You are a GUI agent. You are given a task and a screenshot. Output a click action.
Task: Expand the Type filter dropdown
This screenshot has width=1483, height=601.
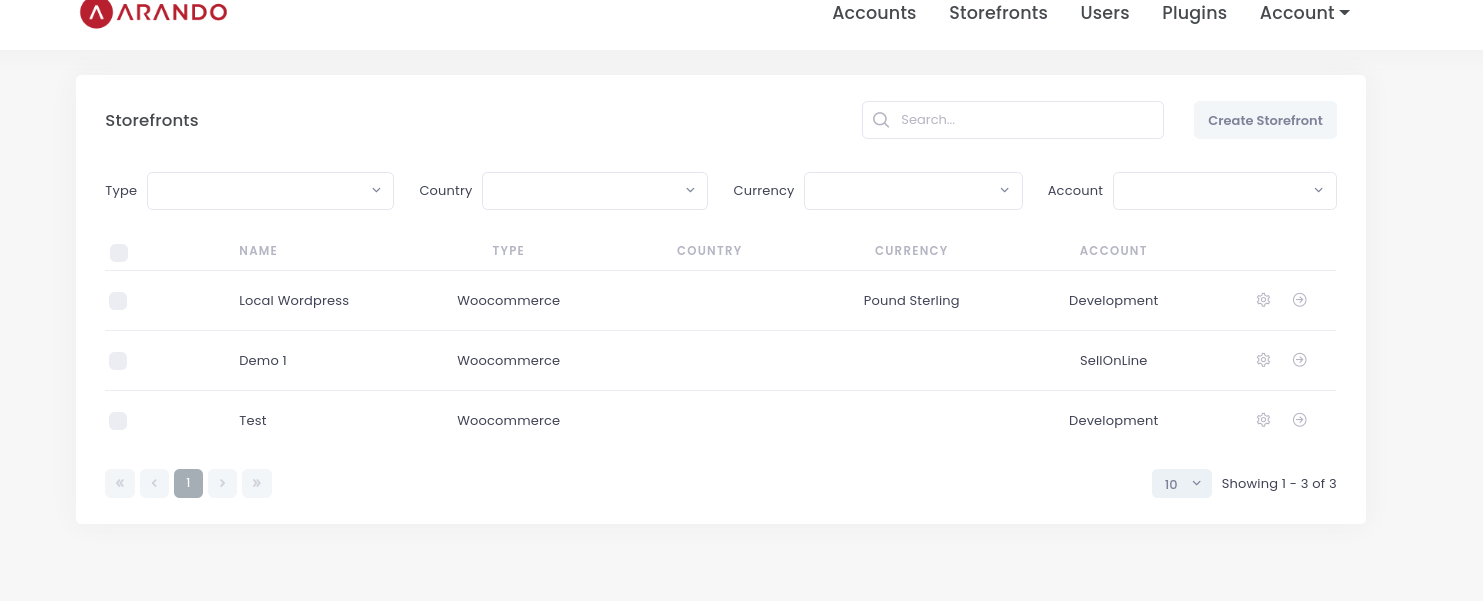click(x=270, y=191)
